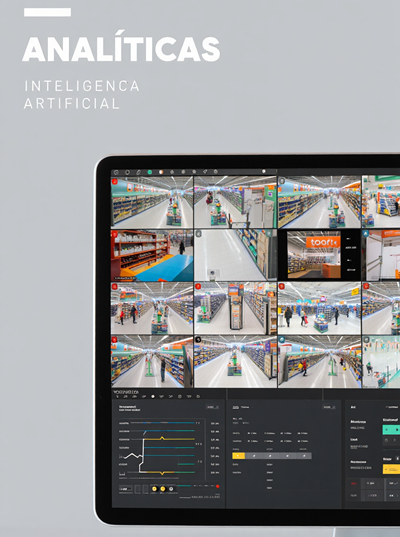Click the red record dot below the chart

tap(217, 486)
